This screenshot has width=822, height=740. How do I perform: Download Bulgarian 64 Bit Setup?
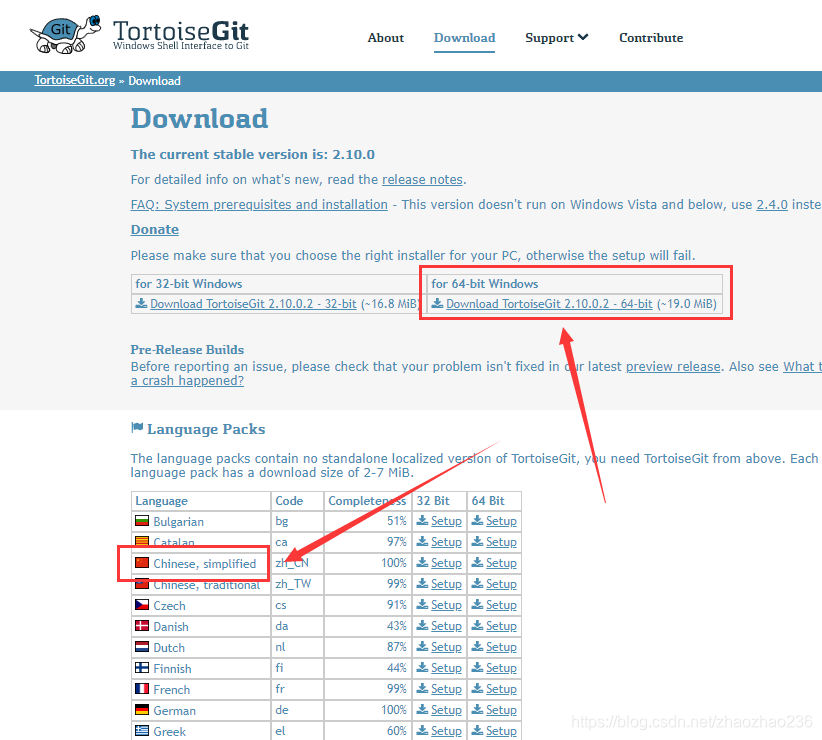point(501,521)
